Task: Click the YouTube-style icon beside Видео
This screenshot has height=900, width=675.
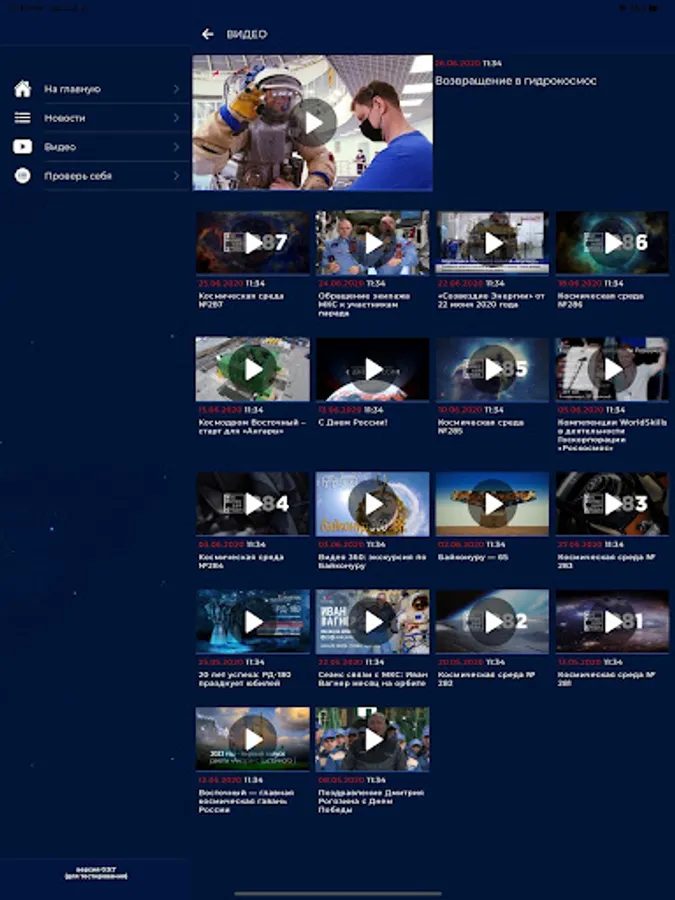Action: [22, 147]
